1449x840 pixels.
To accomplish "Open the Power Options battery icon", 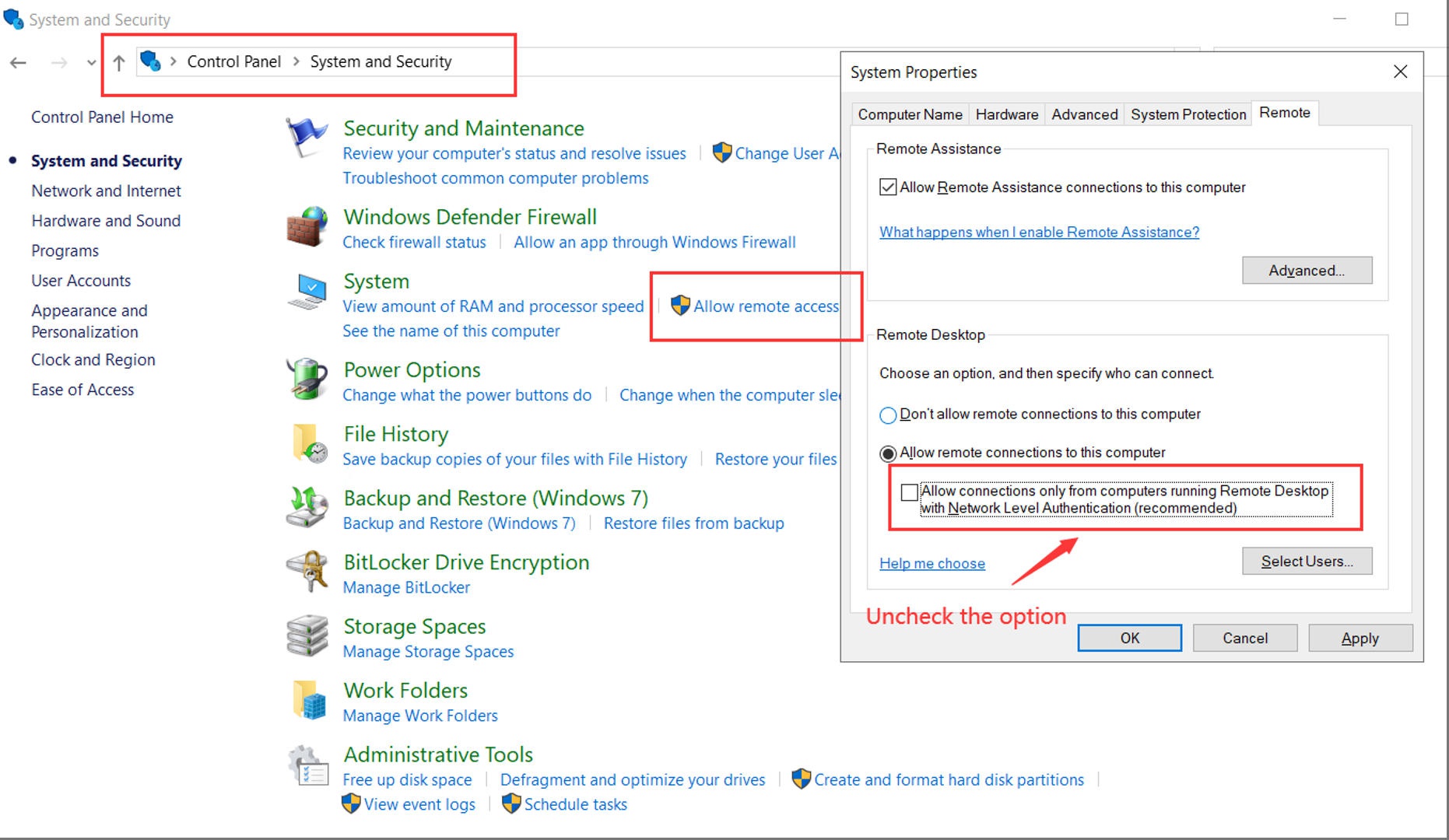I will tap(307, 379).
